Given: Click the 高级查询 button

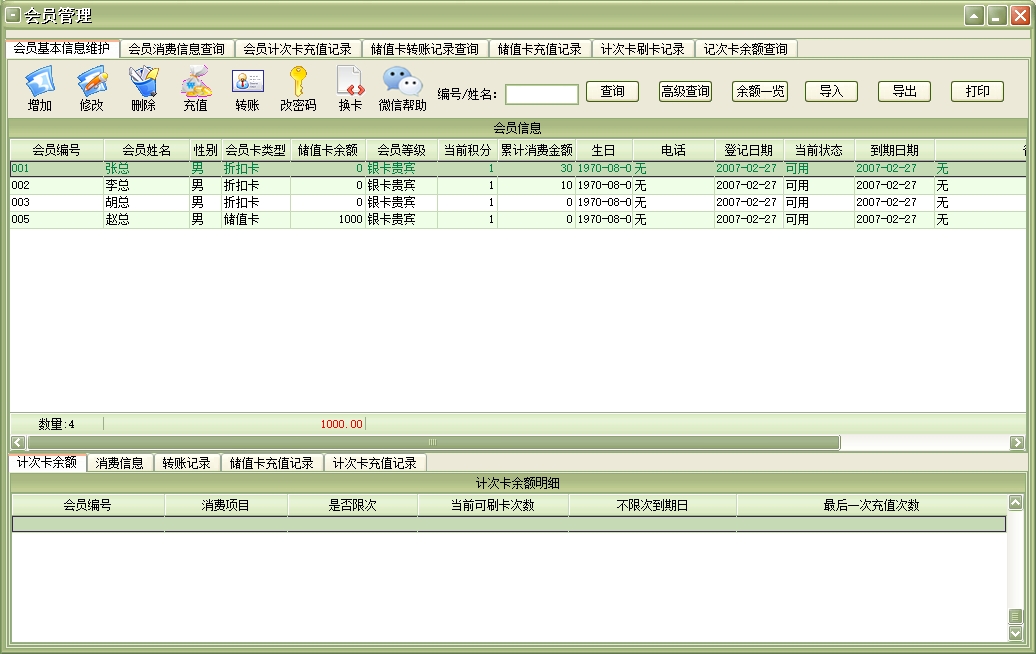Looking at the screenshot, I should (x=685, y=91).
